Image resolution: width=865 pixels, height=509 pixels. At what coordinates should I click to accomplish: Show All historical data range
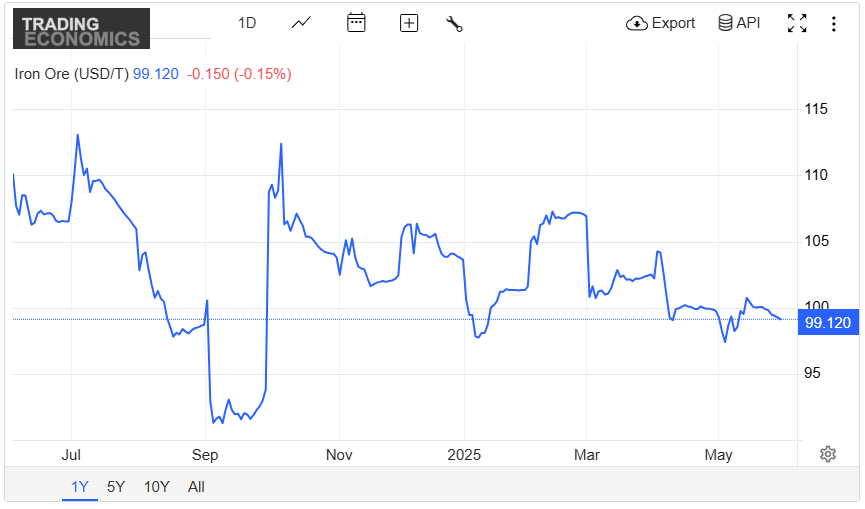(196, 487)
